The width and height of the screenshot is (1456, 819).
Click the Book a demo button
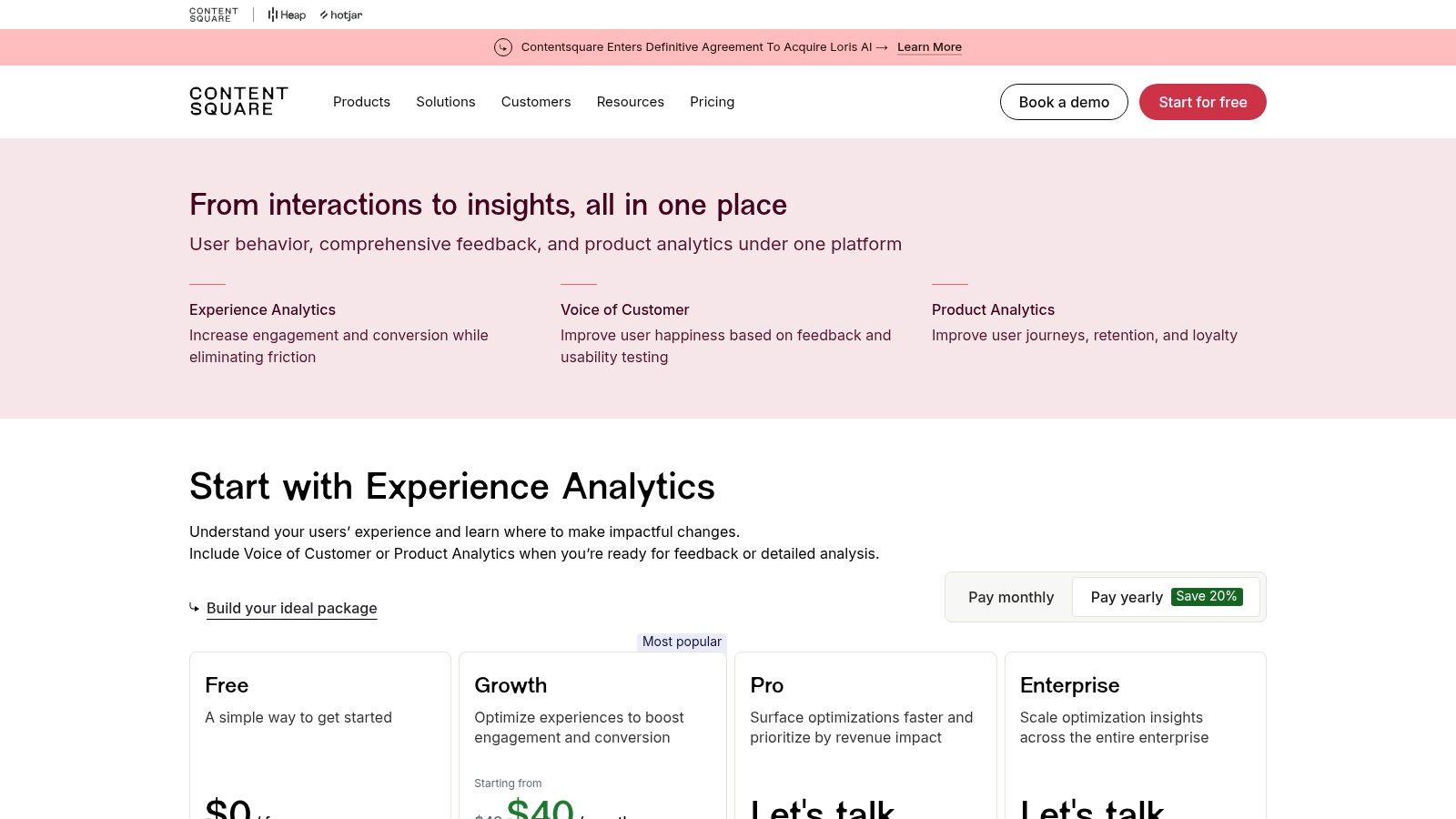pos(1064,102)
